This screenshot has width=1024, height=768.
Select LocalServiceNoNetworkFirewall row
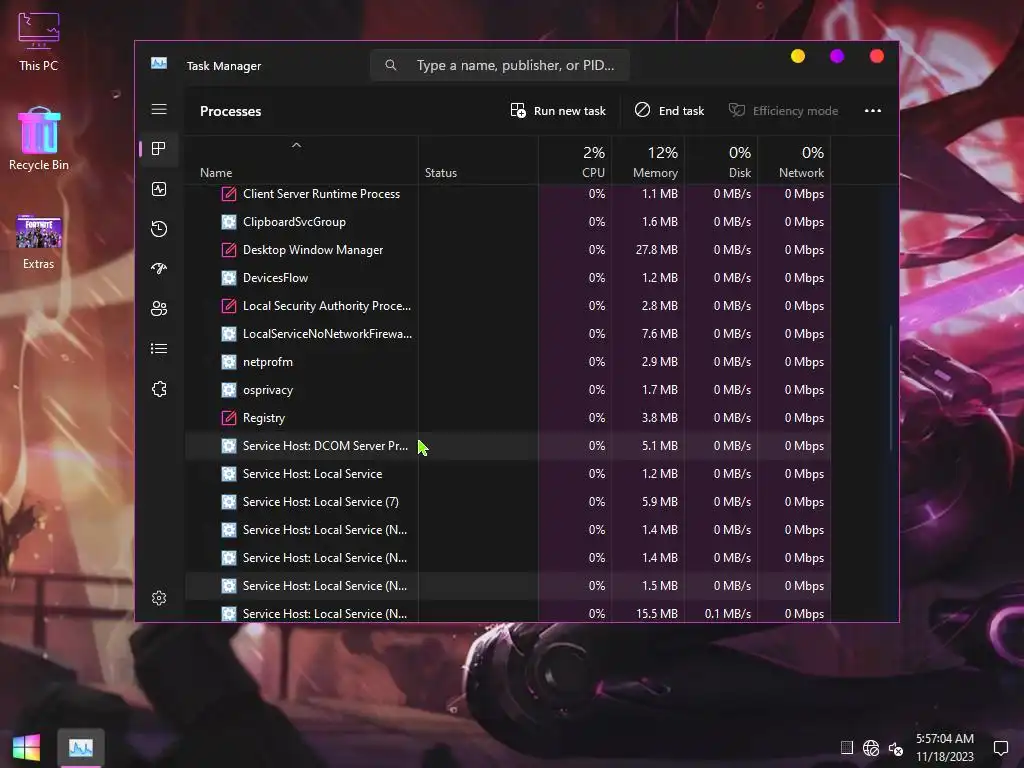[x=507, y=334]
